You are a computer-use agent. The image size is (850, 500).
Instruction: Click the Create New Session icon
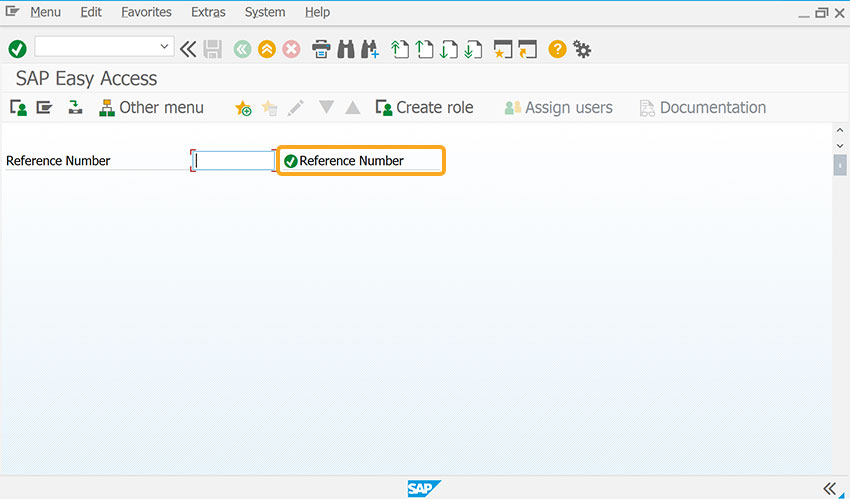tap(503, 49)
